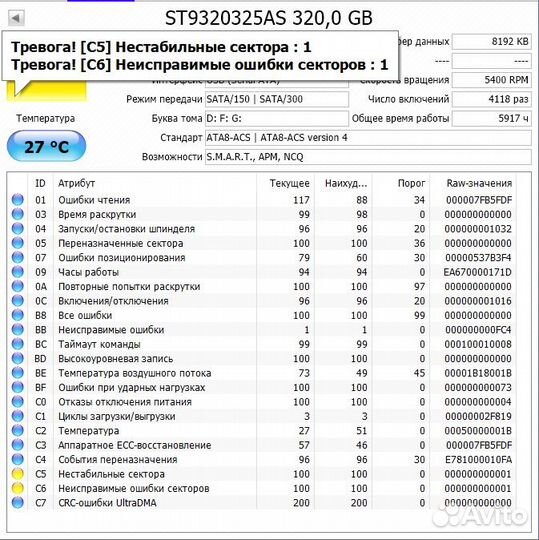Click status icon for 04 Запуски/остановки шпинделя
The image size is (539, 540).
[18, 229]
